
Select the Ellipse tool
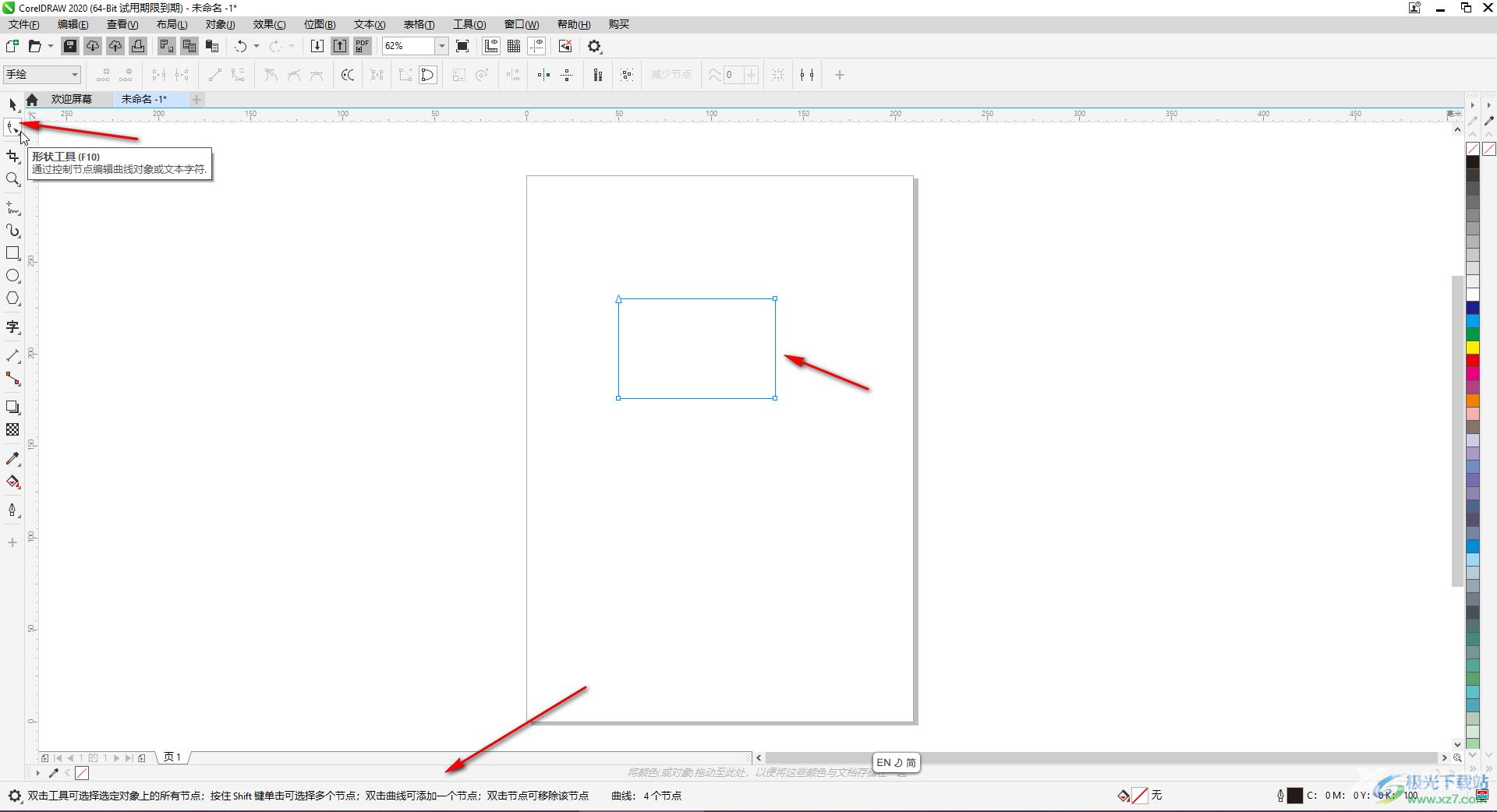[12, 276]
